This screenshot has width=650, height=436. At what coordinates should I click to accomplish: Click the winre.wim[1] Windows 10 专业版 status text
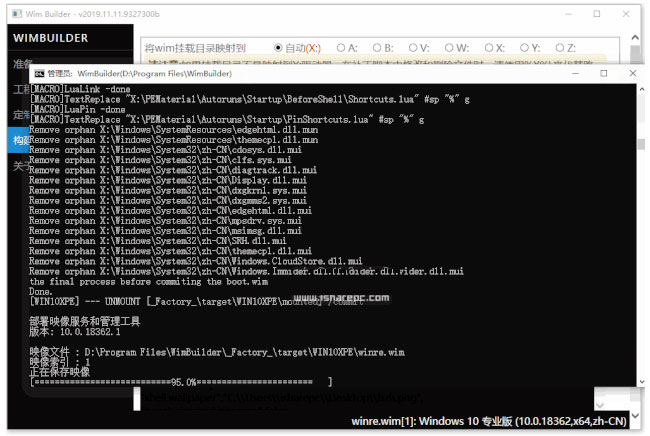pos(489,421)
